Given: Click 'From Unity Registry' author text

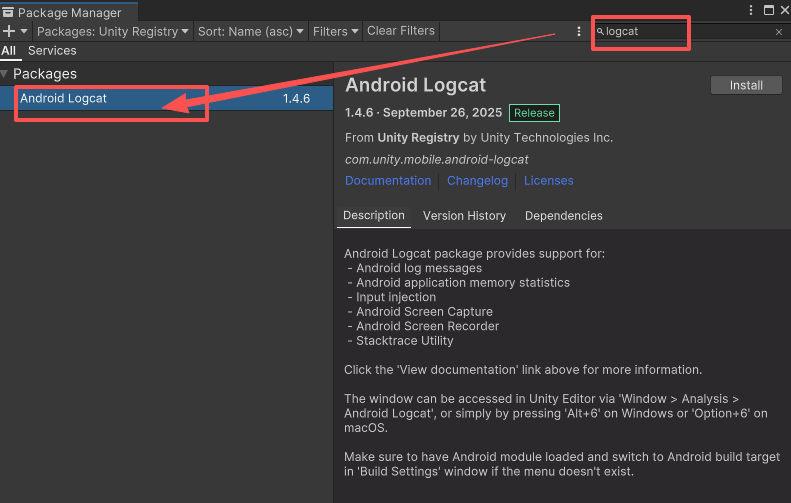Looking at the screenshot, I should click(x=479, y=138).
